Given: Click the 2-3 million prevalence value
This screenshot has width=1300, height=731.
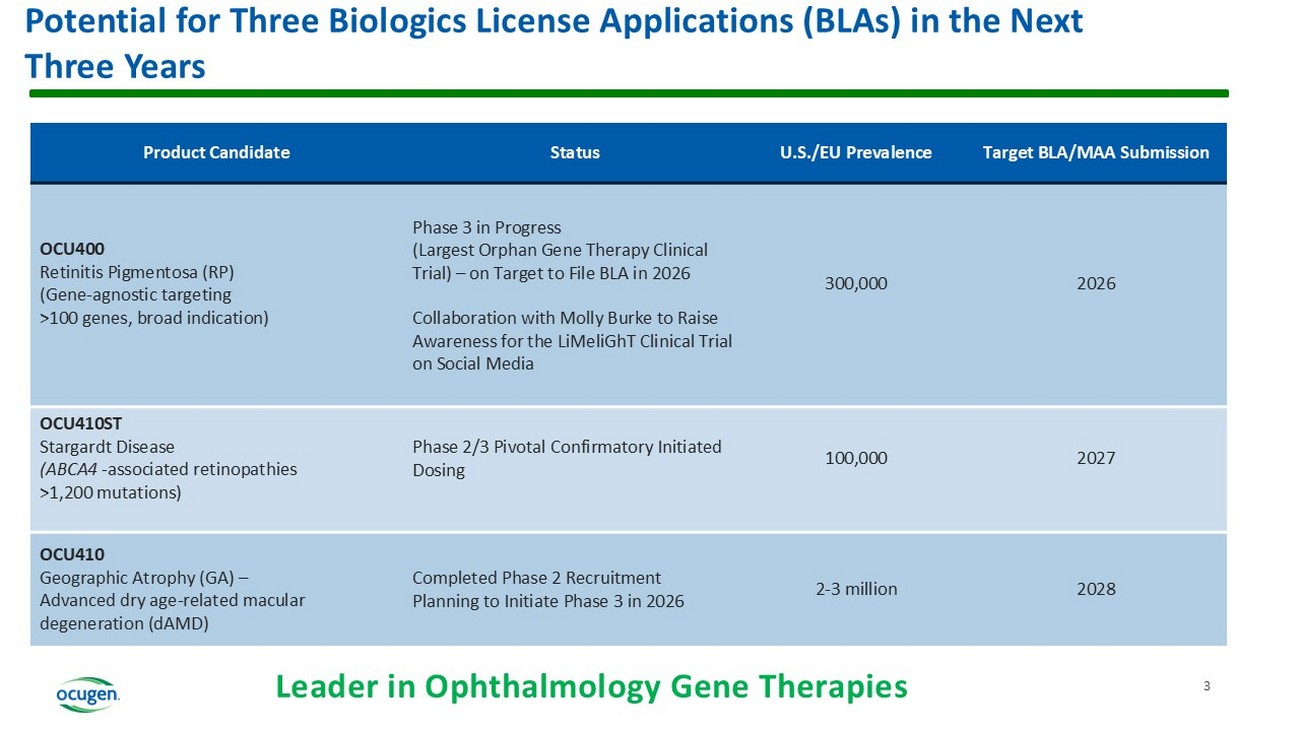Looking at the screenshot, I should coord(856,589).
